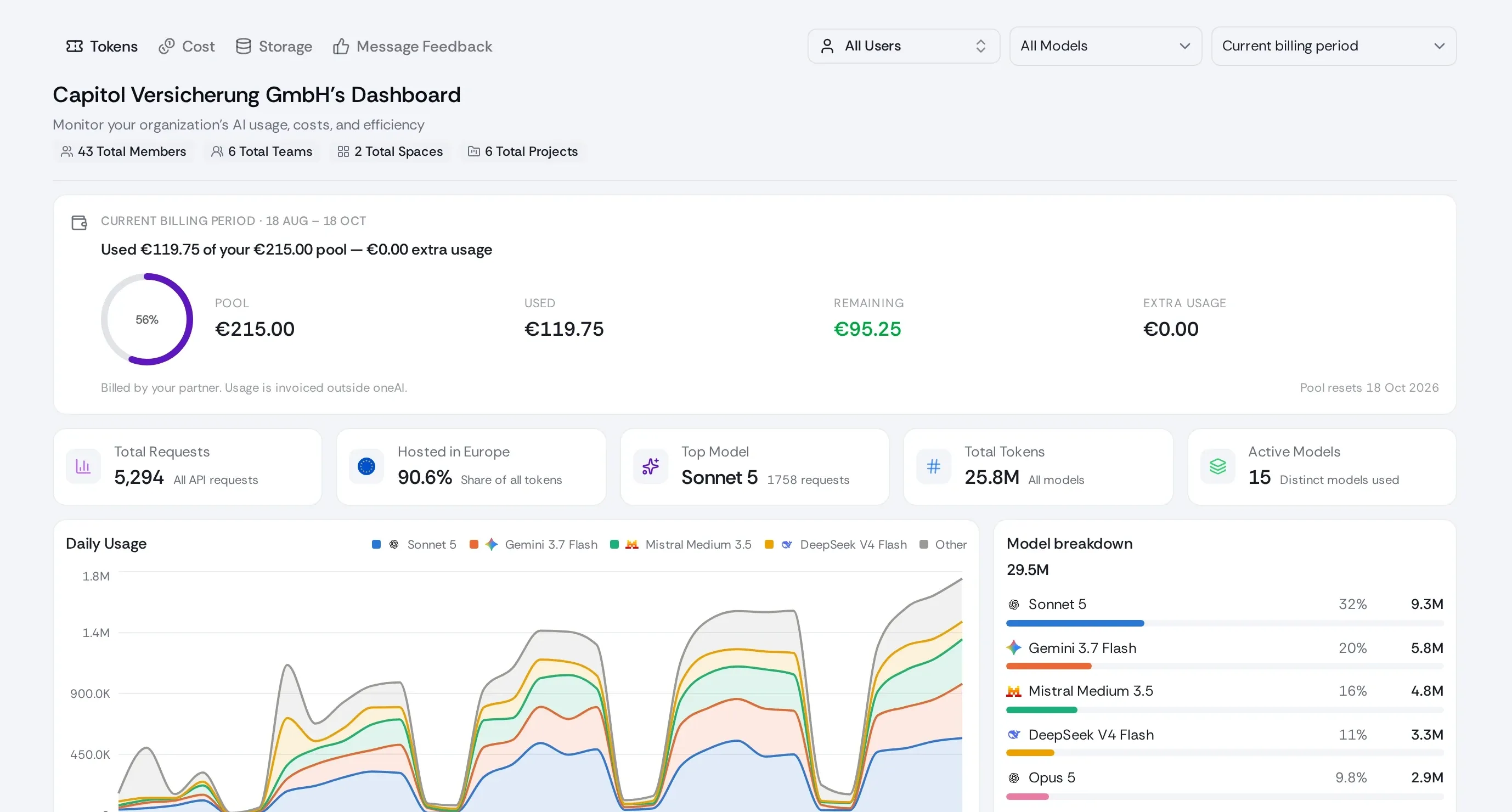Click the €95.25 remaining value
This screenshot has width=1512, height=812.
[867, 329]
